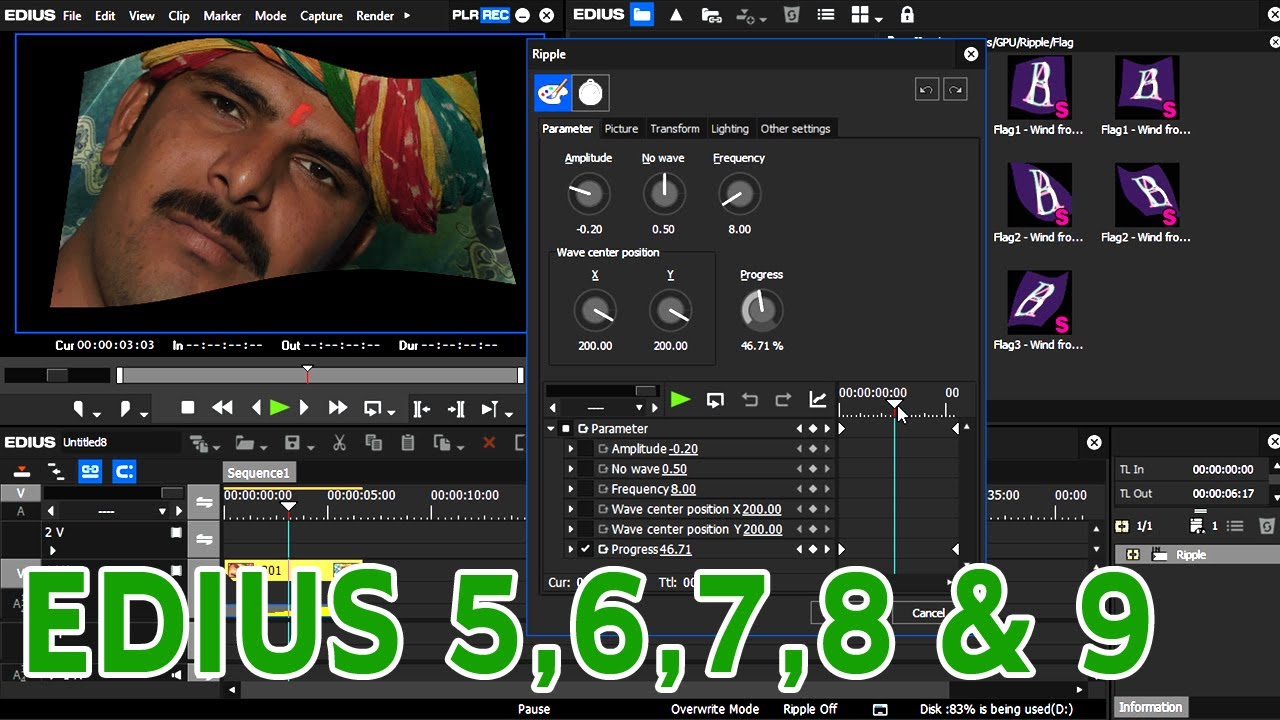This screenshot has height=720, width=1280.
Task: Switch to the Transform tab
Action: [x=675, y=129]
